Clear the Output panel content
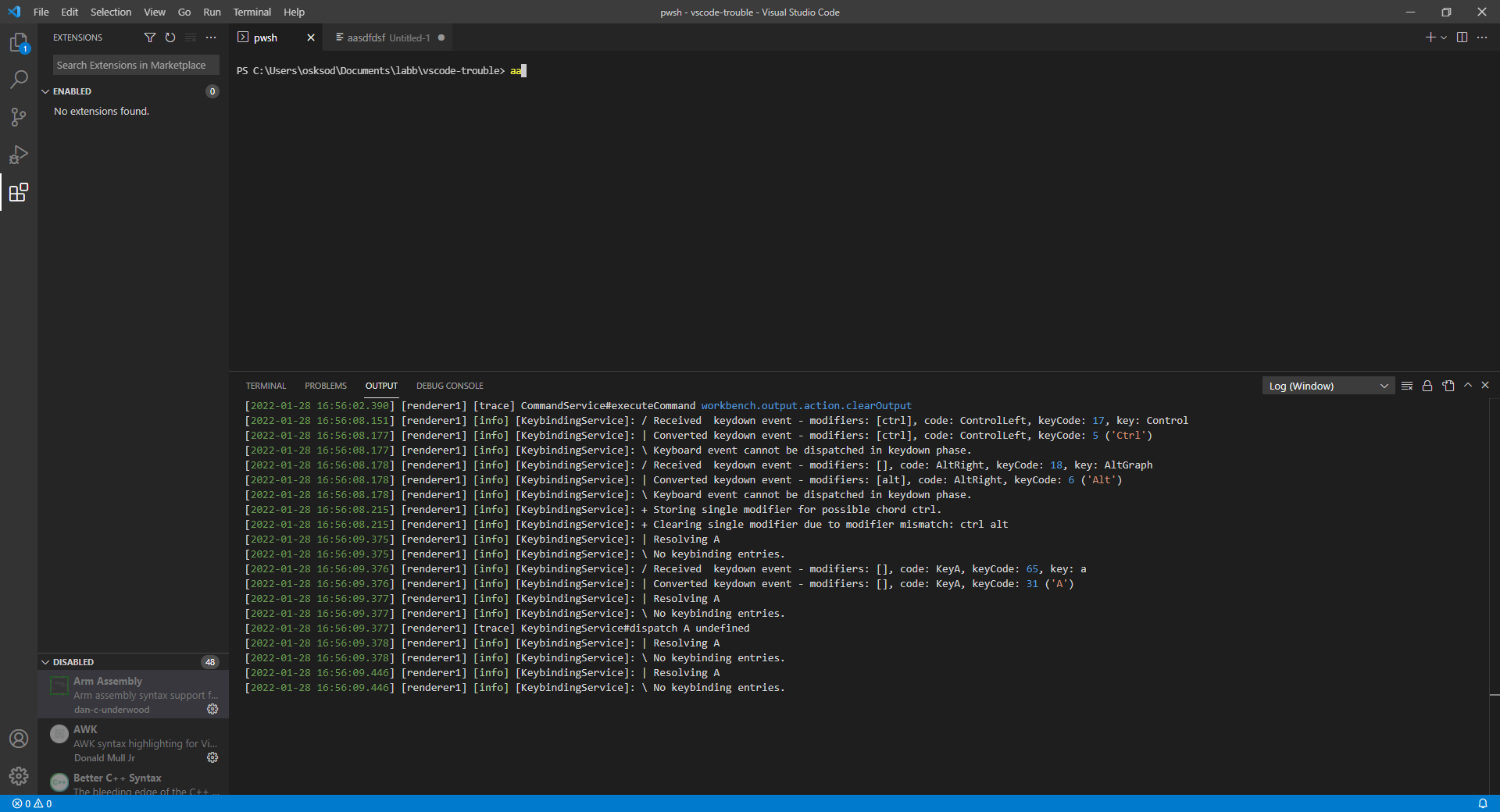The image size is (1500, 812). point(1407,385)
